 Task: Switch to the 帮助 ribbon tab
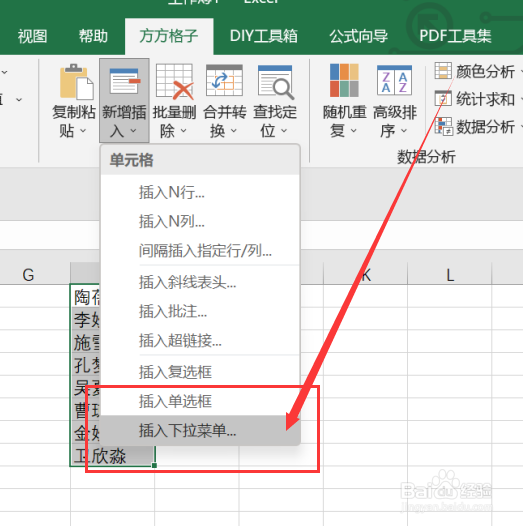tap(93, 36)
